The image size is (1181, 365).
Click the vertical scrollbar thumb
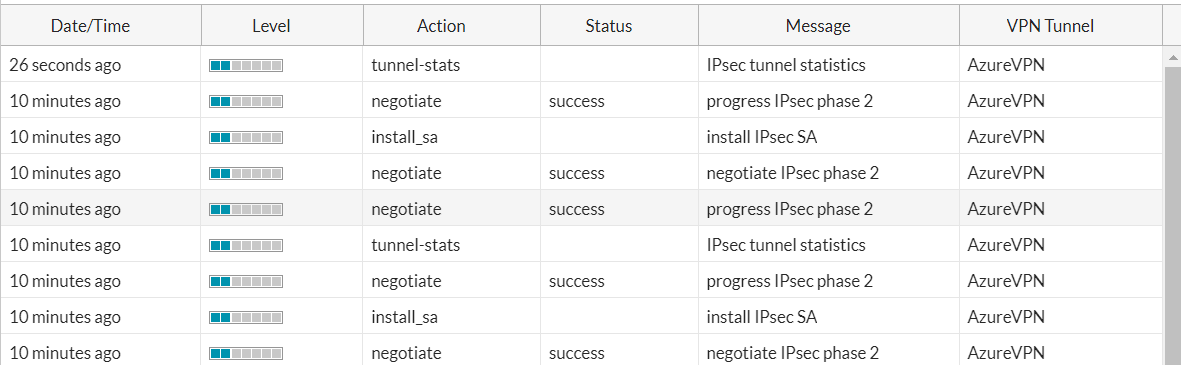tap(1172, 214)
